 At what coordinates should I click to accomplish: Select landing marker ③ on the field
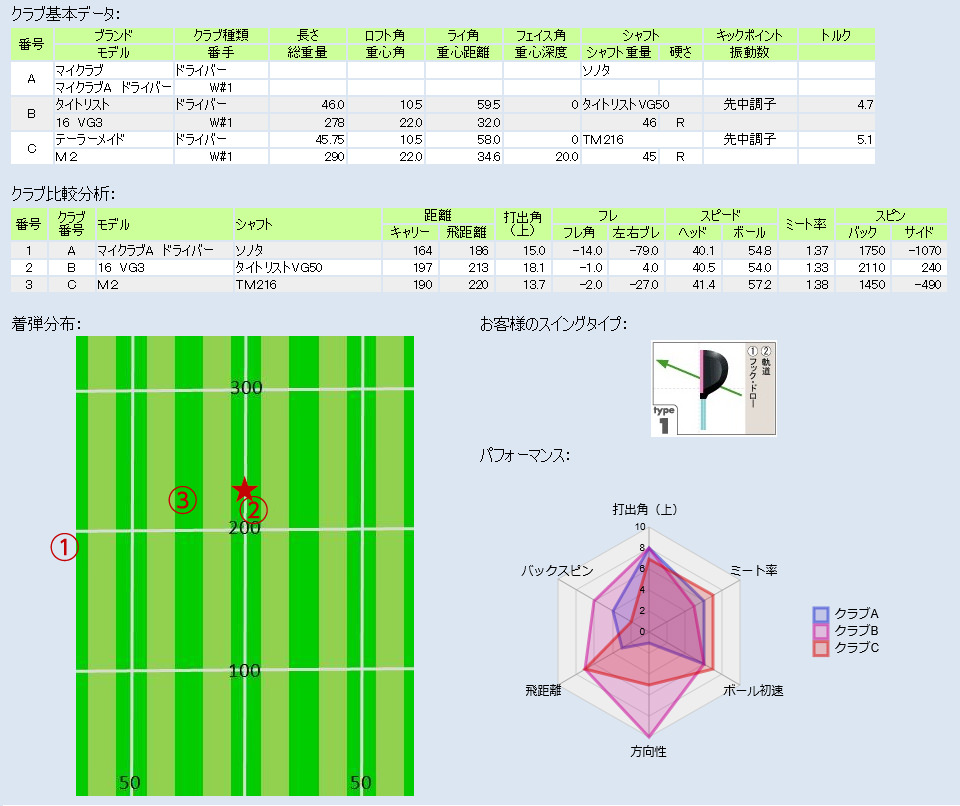pos(182,500)
